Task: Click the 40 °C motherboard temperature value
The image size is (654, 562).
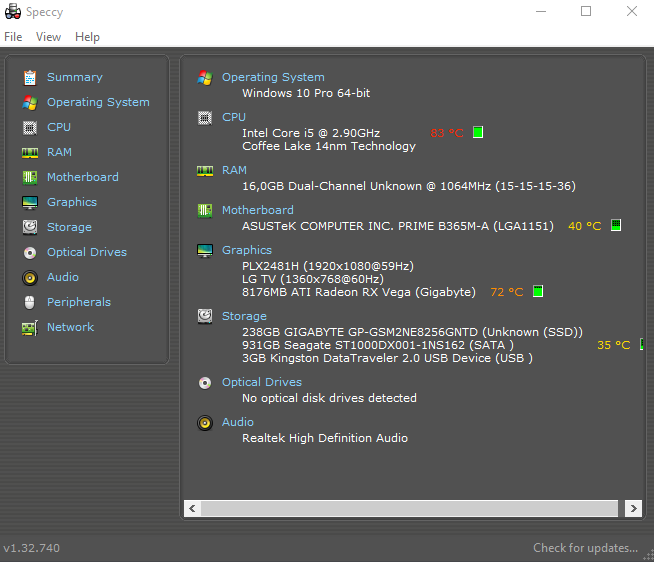Action: tap(584, 226)
